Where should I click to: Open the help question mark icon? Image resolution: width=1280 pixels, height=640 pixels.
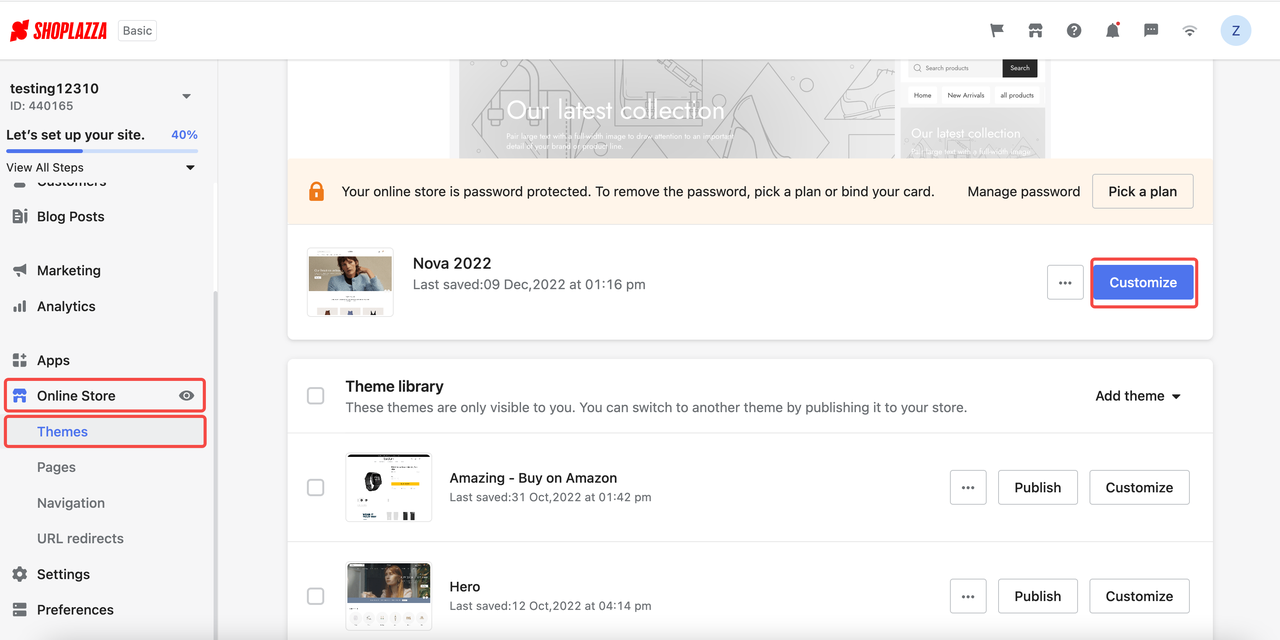tap(1074, 31)
